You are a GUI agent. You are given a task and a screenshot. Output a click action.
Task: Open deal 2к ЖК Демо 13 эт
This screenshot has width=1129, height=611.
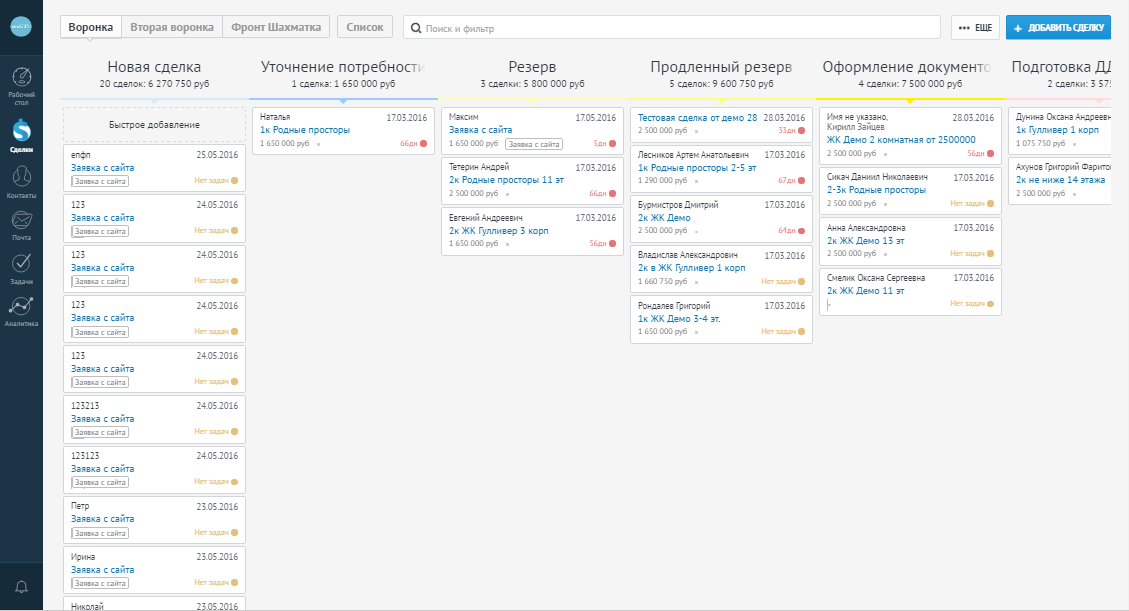pos(865,240)
